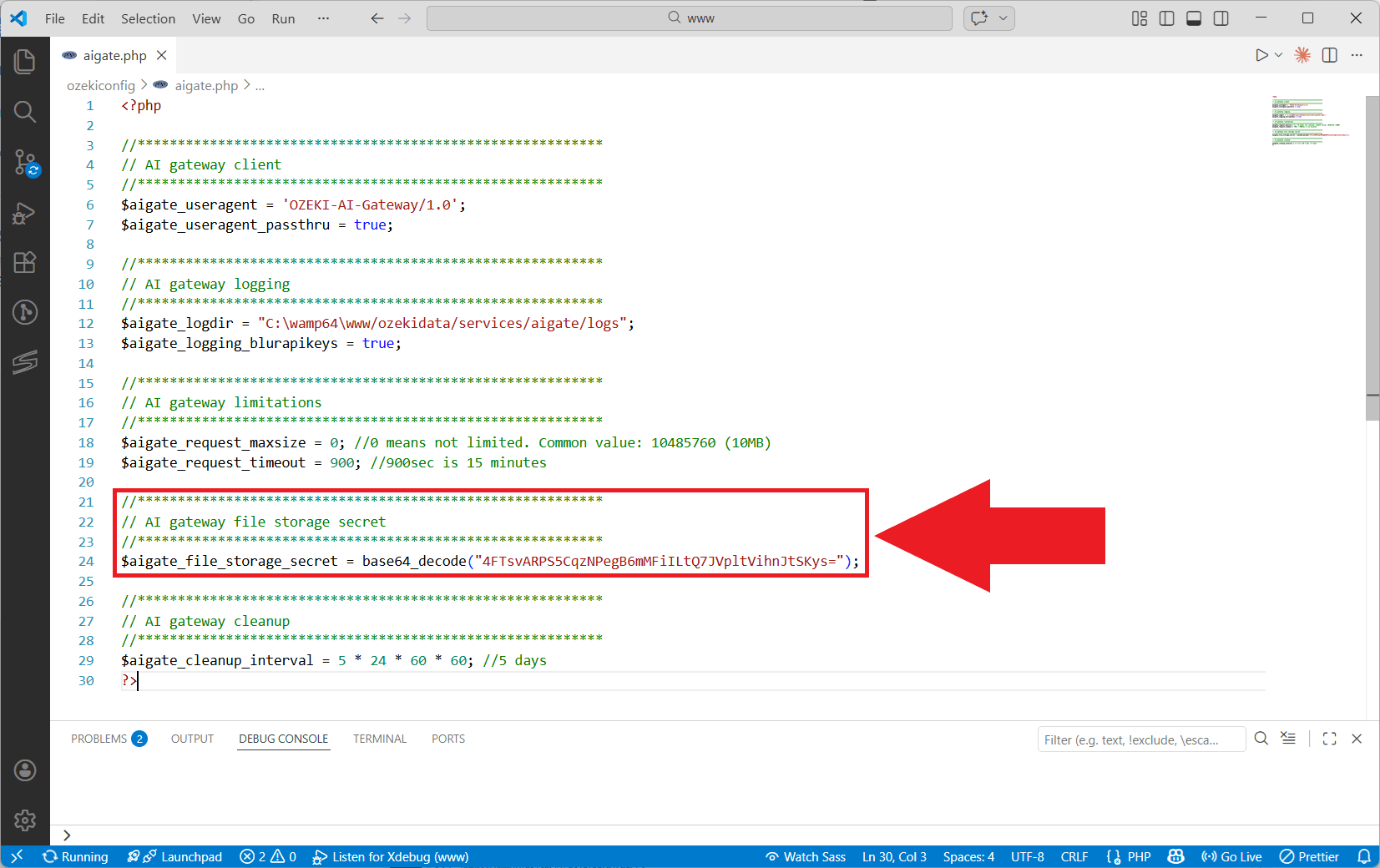Open Source Control view in activity bar
Screen dimensions: 1380x868
[25, 163]
